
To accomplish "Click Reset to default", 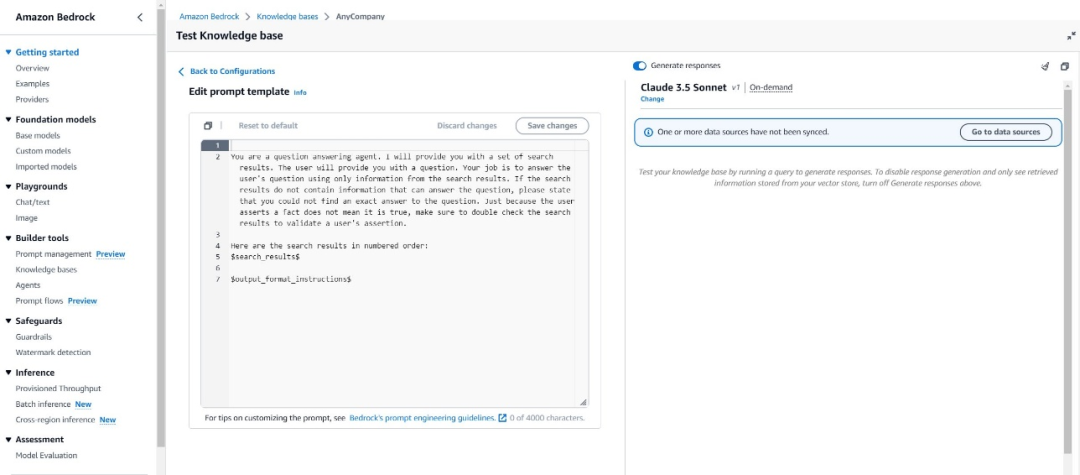I will pos(268,126).
